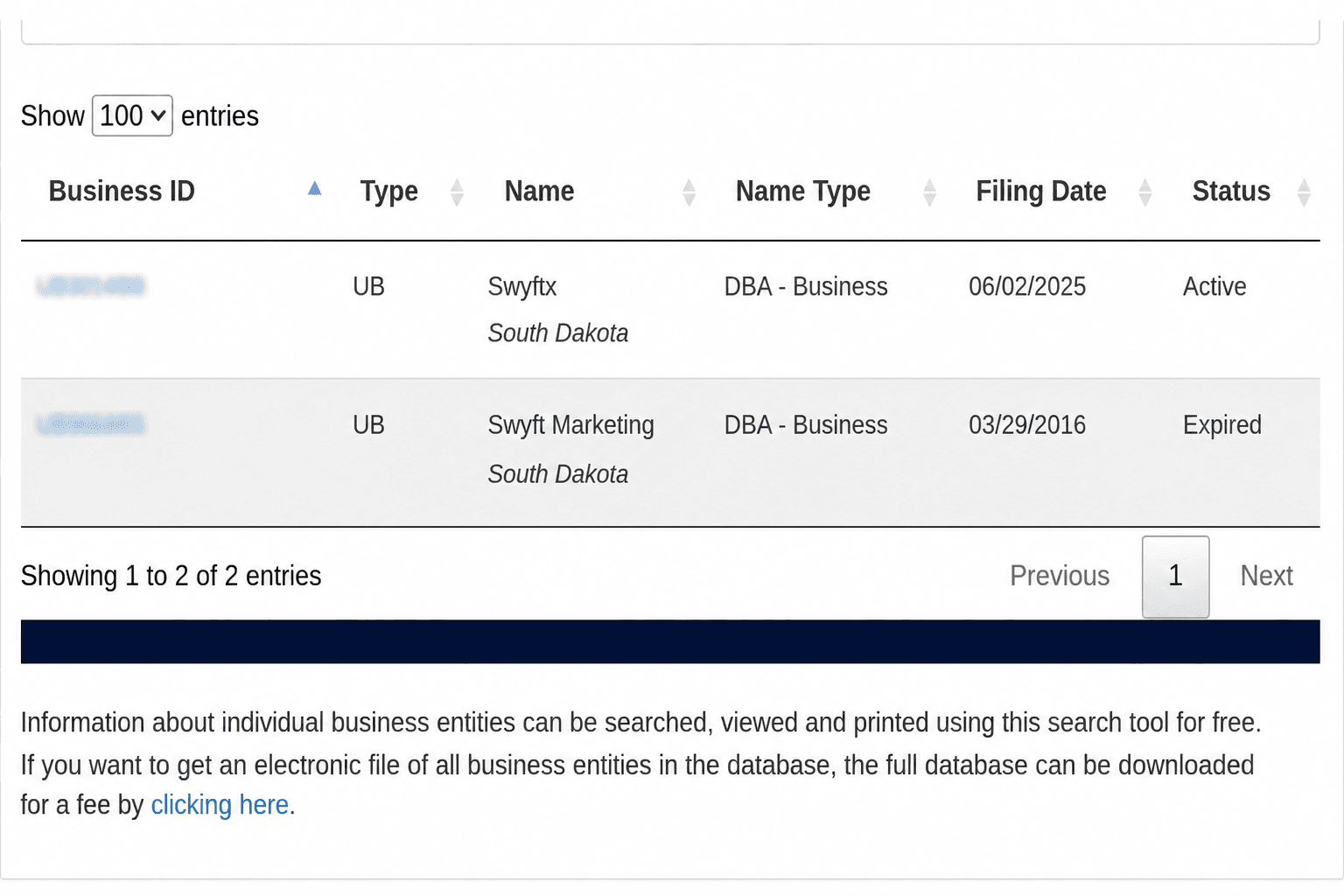
Task: Go to Previous results page
Action: [x=1060, y=576]
